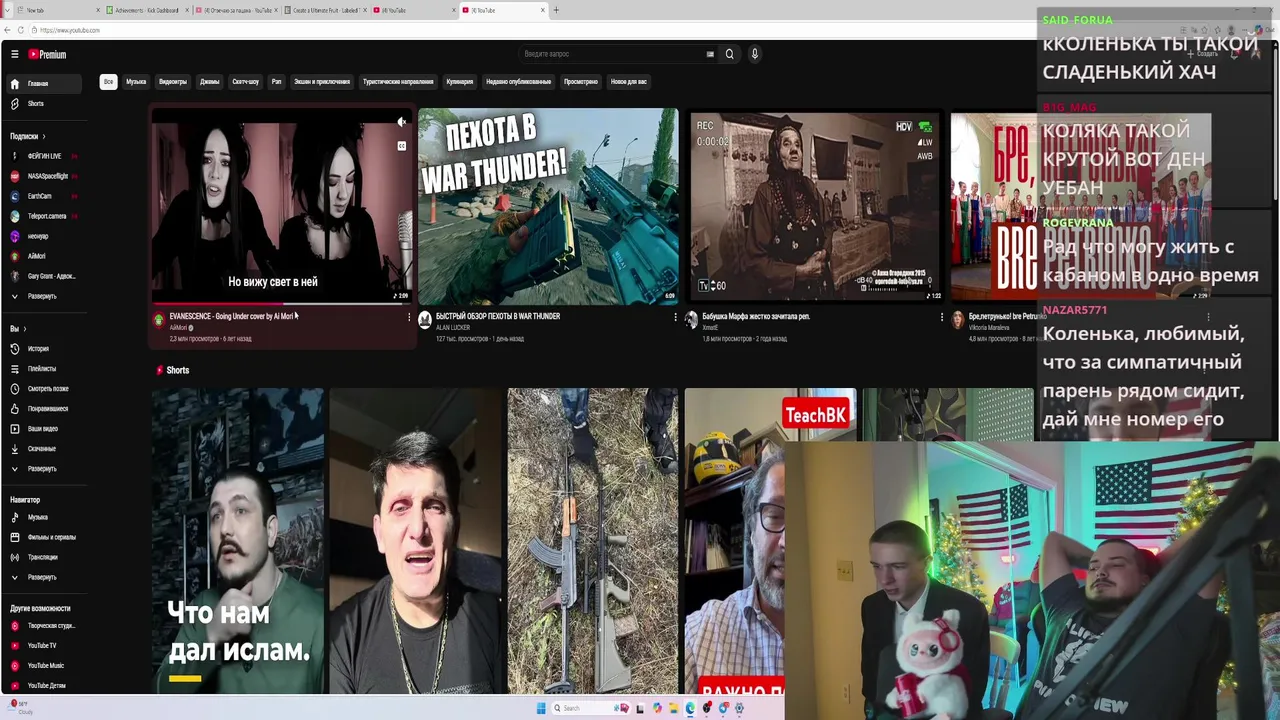
Task: Select the Экшен и приключения chip
Action: tap(322, 82)
